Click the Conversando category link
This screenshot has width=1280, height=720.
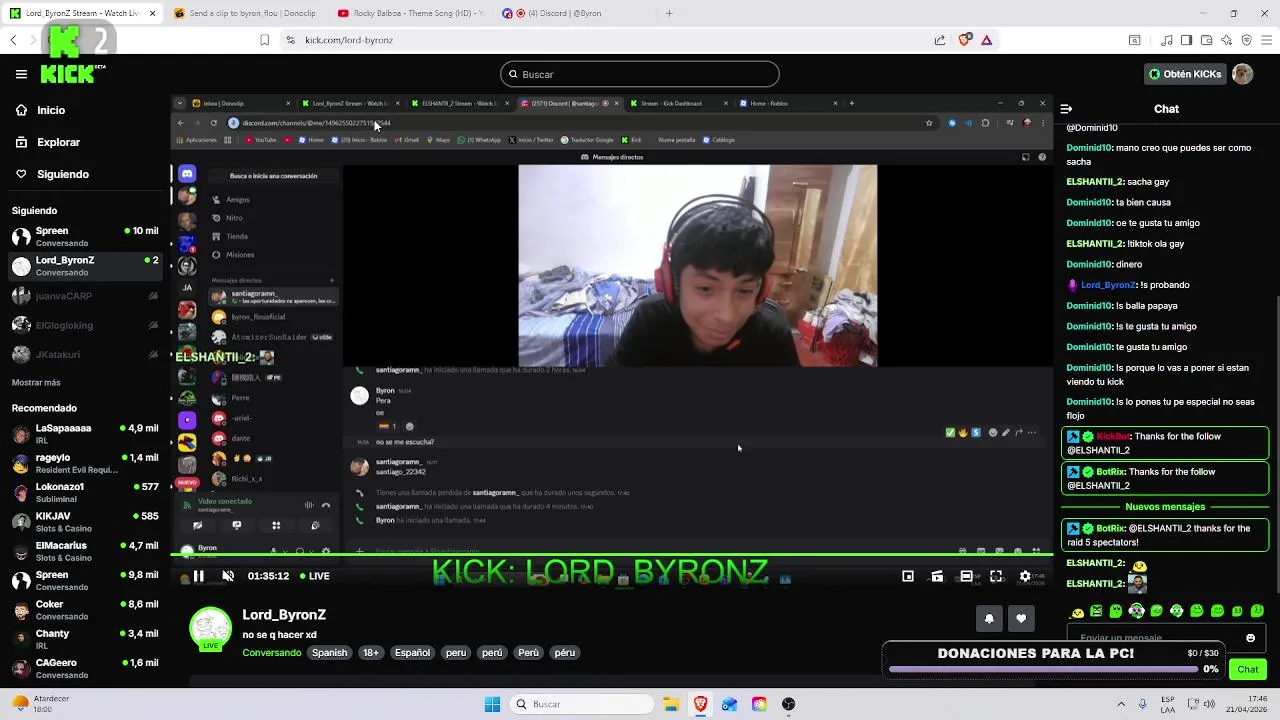pyautogui.click(x=271, y=653)
